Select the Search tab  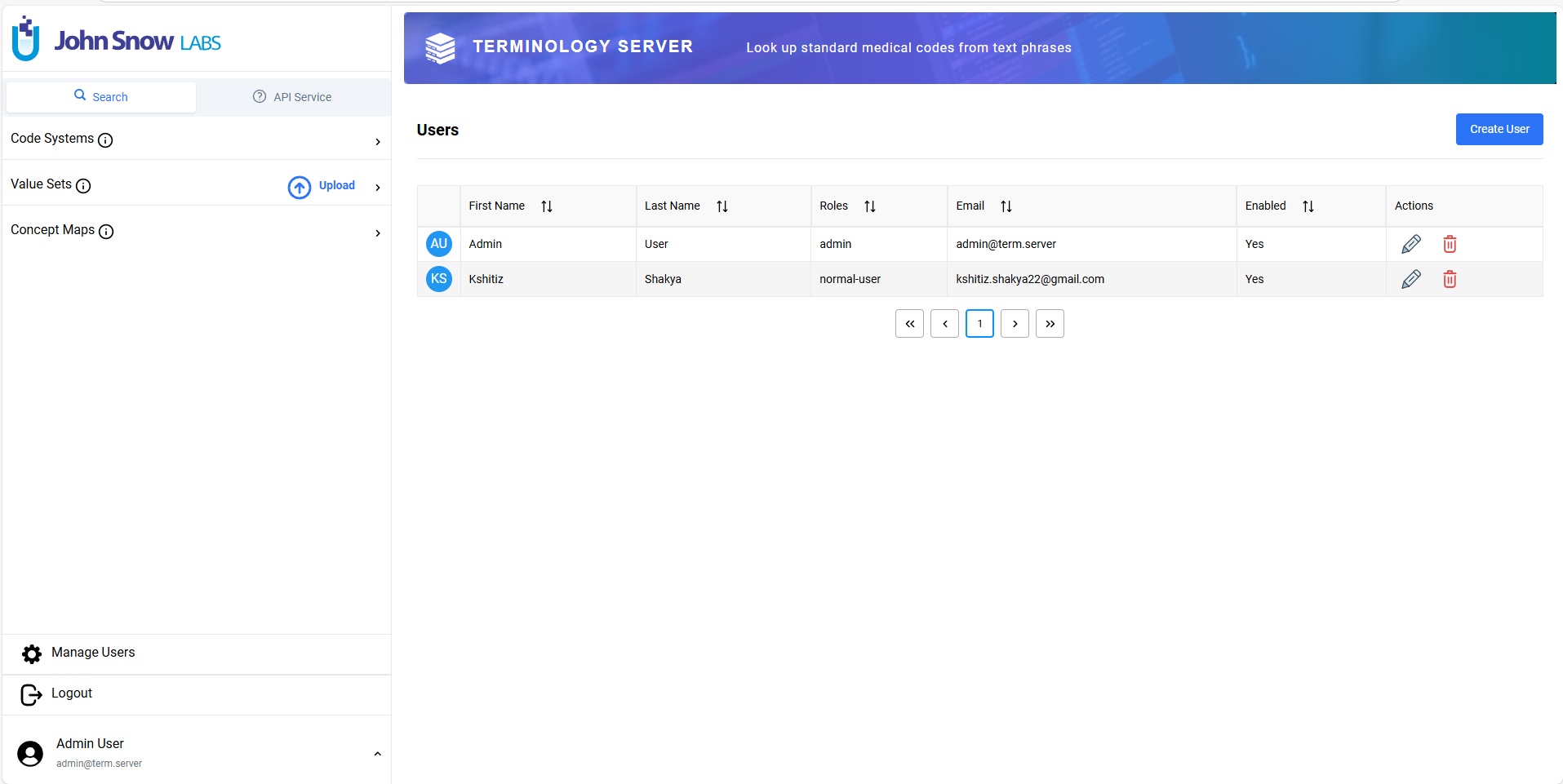[101, 97]
